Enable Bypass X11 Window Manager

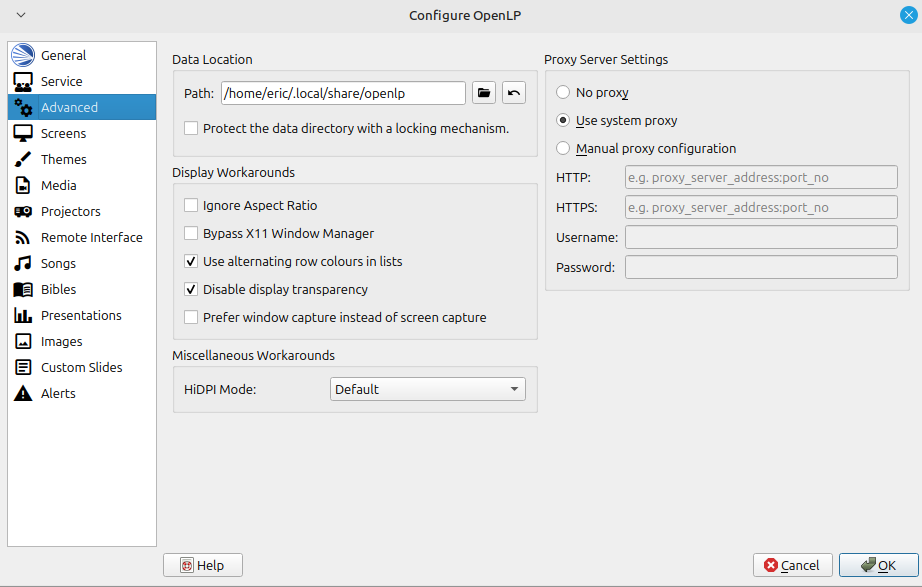(x=191, y=233)
